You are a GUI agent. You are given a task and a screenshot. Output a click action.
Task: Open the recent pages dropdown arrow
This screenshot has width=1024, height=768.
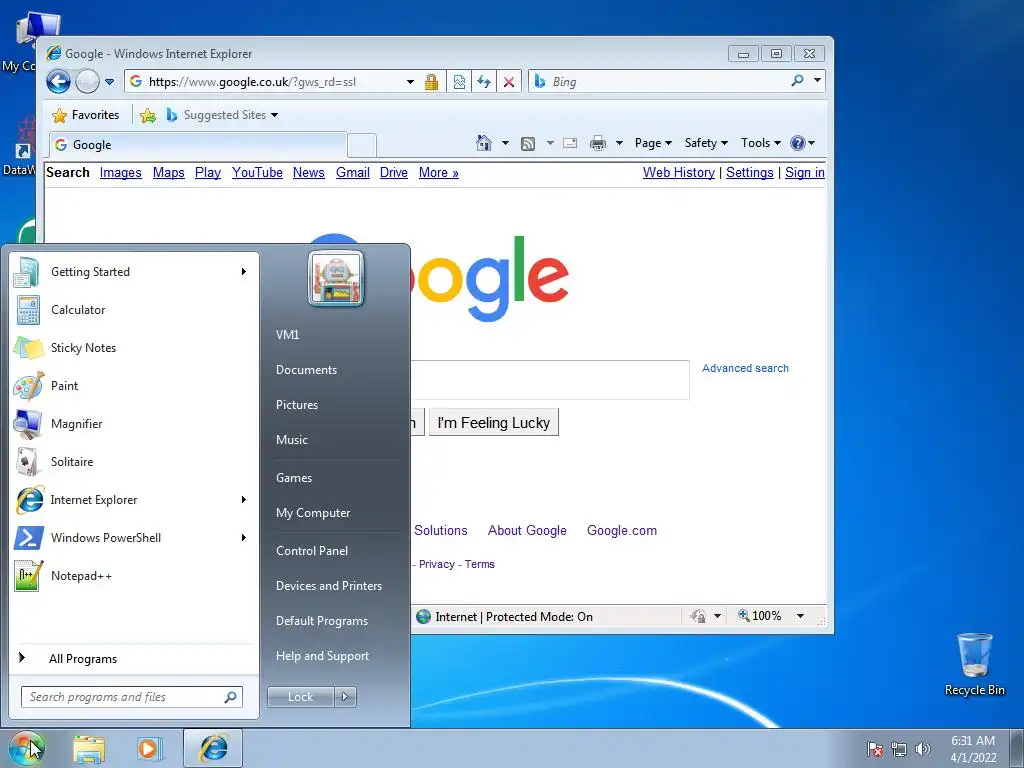click(109, 82)
